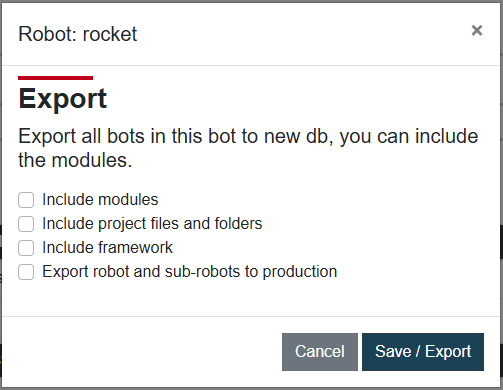Check the Include framework box
This screenshot has height=390, width=503.
coord(26,248)
